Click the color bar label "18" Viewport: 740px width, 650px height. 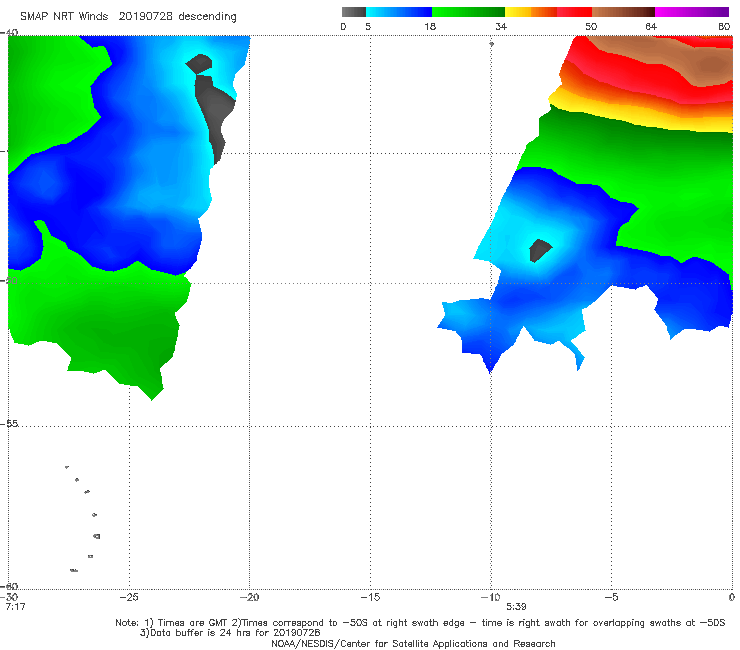[x=430, y=26]
